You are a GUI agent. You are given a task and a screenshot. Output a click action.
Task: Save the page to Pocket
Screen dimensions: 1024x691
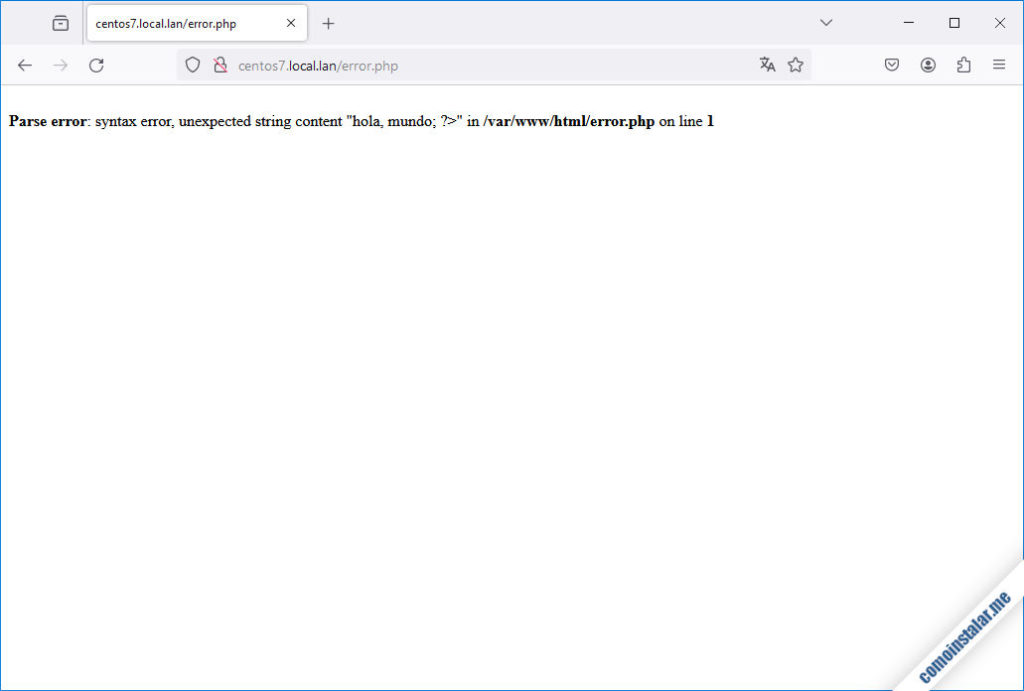point(892,65)
